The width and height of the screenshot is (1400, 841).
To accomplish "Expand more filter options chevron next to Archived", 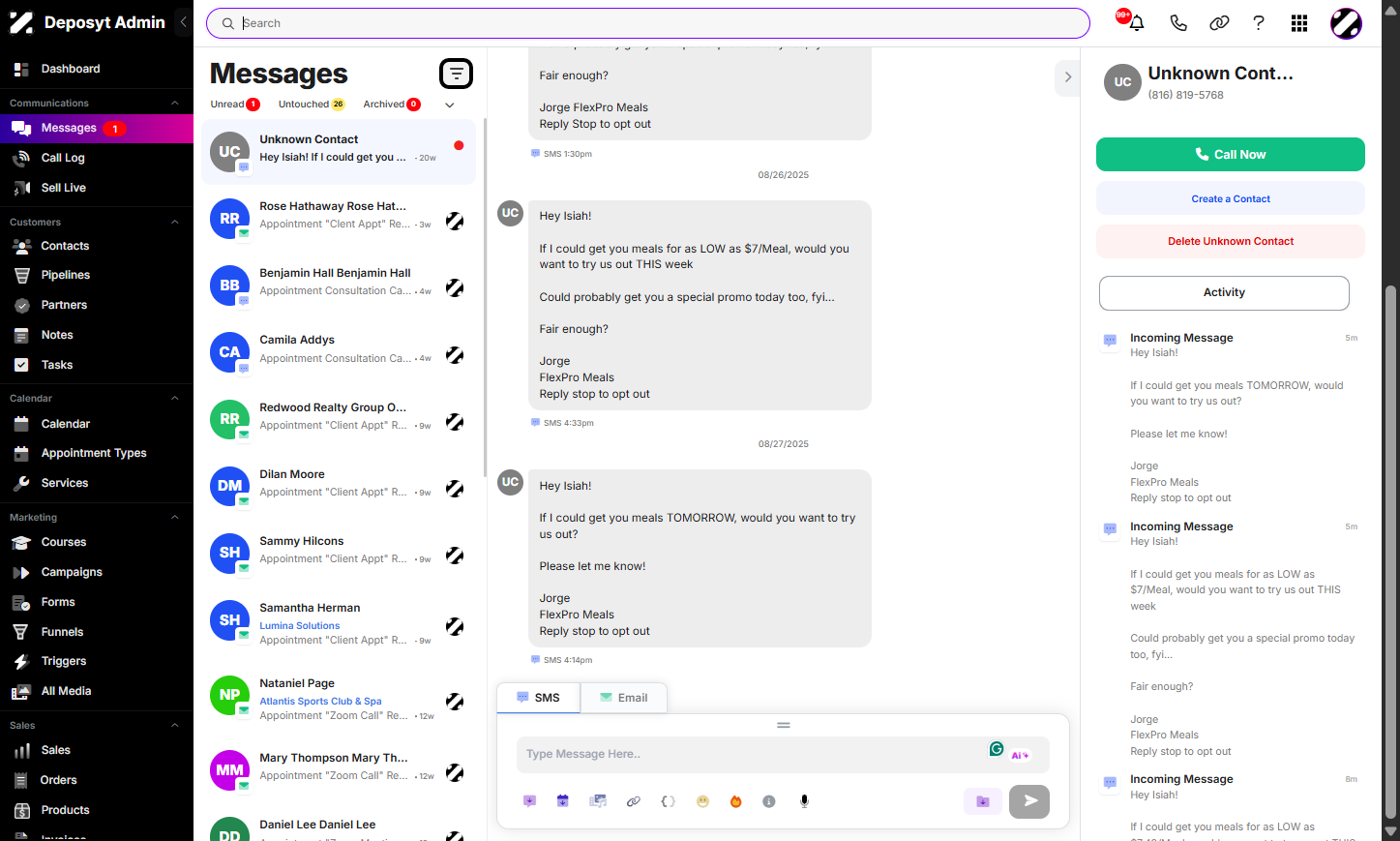I will coord(450,105).
